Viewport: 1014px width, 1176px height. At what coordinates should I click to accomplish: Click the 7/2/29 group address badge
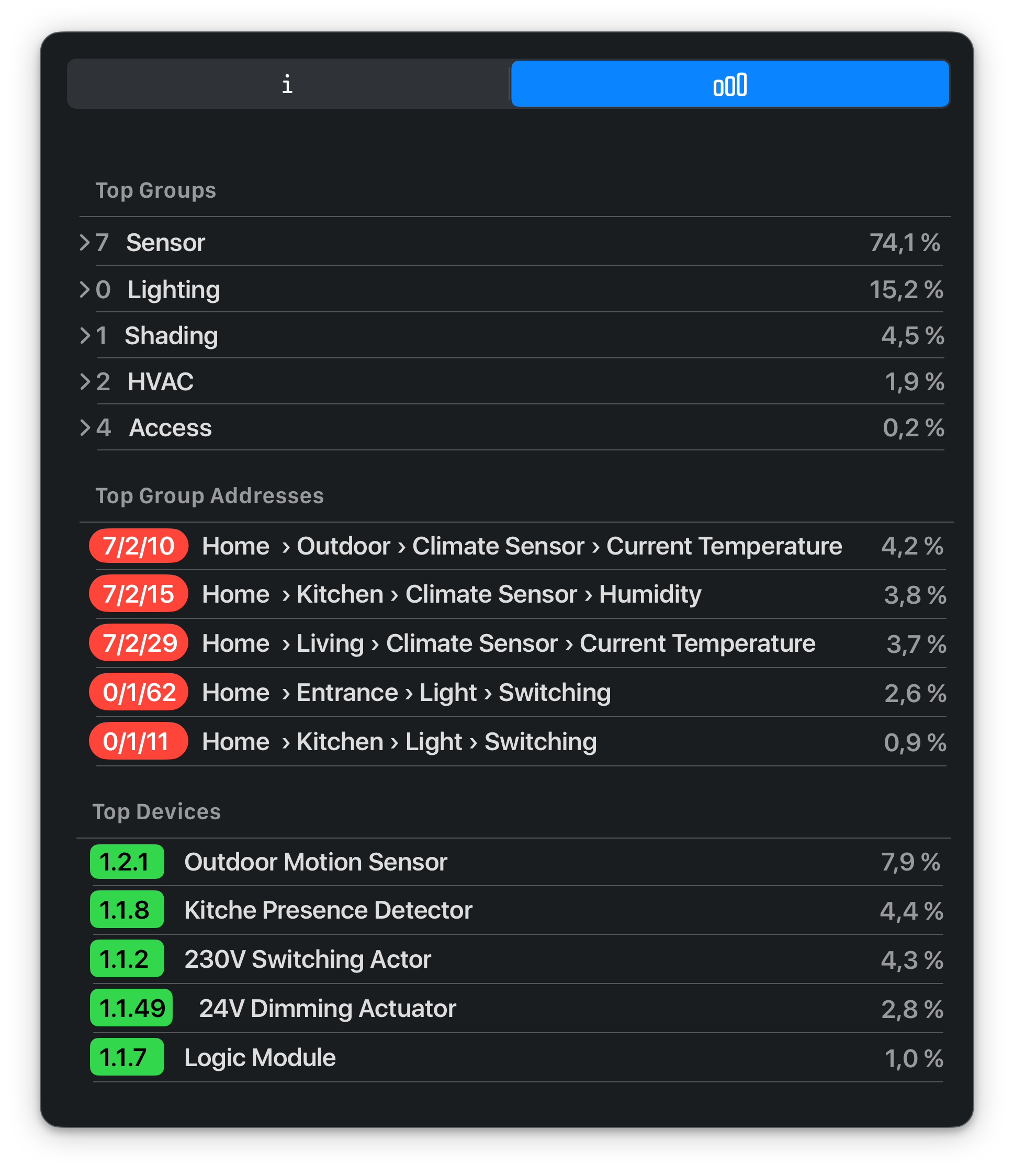139,643
